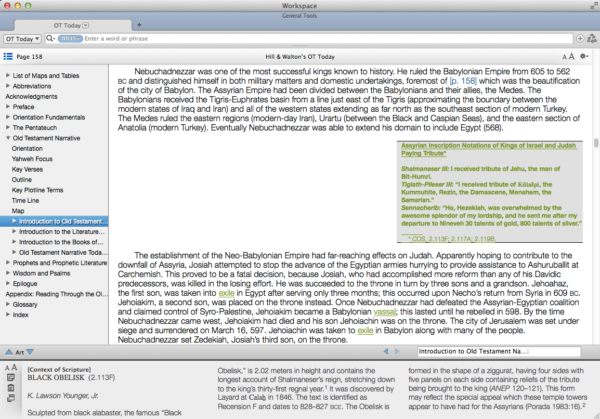
Task: Open the Outline entry
Action: click(x=22, y=179)
